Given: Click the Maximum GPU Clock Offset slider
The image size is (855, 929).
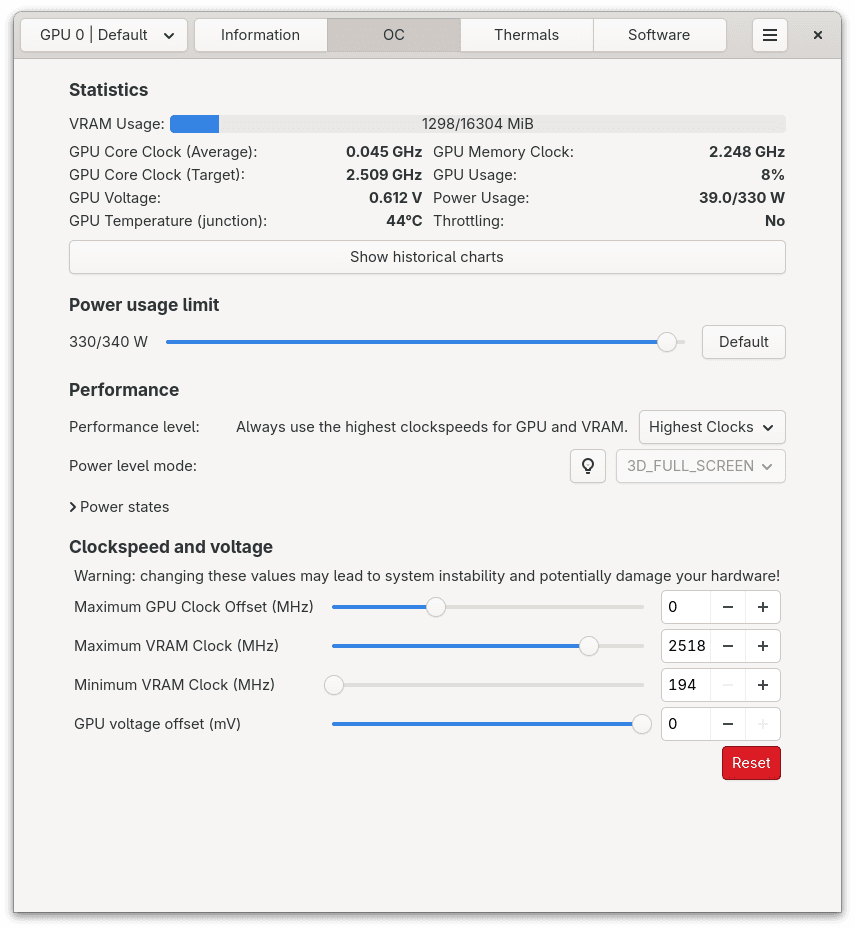Looking at the screenshot, I should [x=488, y=607].
